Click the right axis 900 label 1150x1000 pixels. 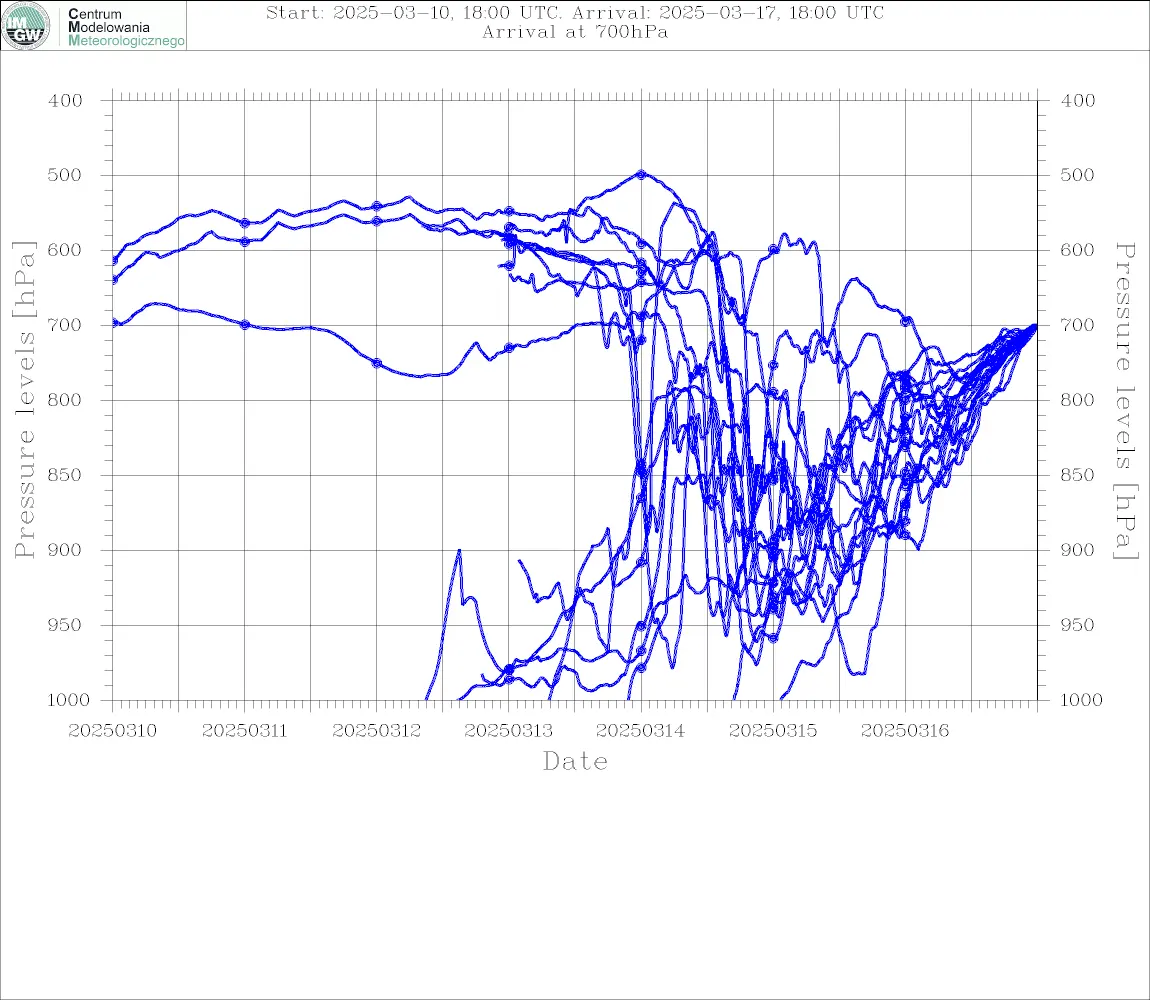point(1077,550)
